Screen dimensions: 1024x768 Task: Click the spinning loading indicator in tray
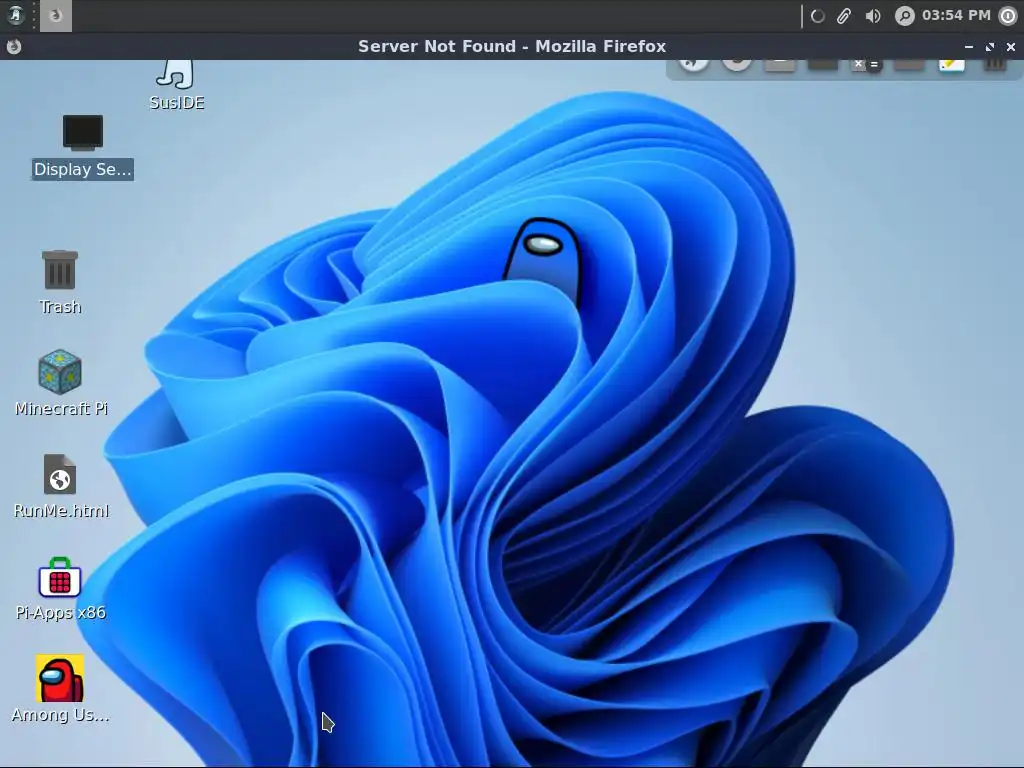[x=817, y=16]
